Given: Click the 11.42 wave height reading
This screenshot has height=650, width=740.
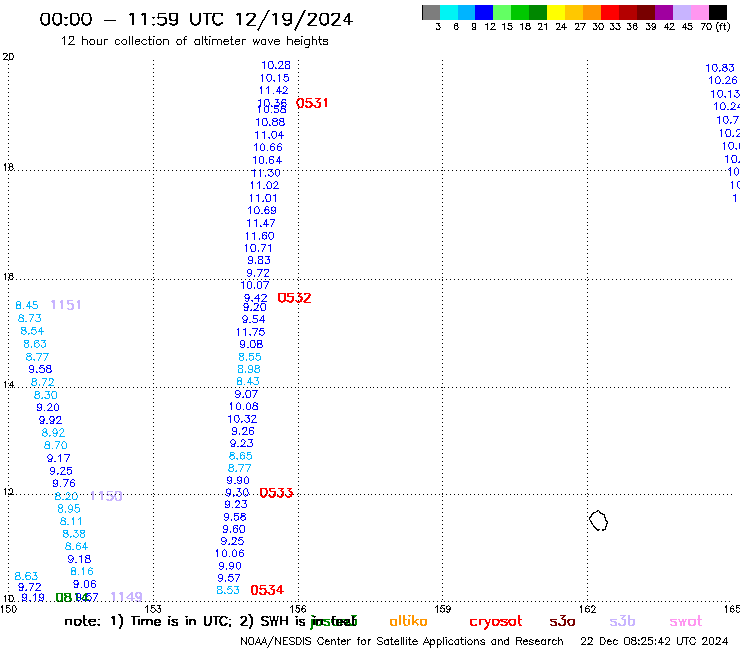Looking at the screenshot, I should (273, 90).
